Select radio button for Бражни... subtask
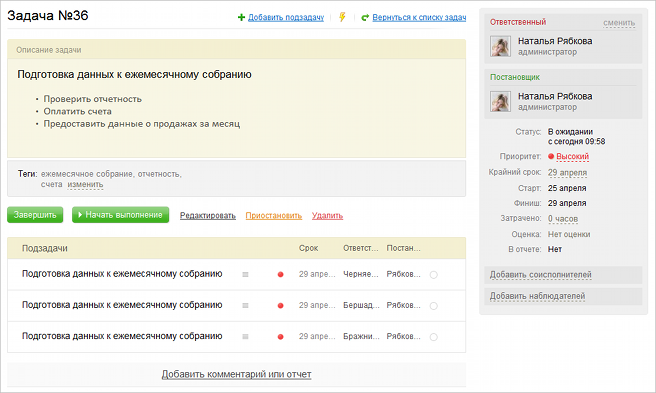Screen dimensions: 656x393 [434, 337]
